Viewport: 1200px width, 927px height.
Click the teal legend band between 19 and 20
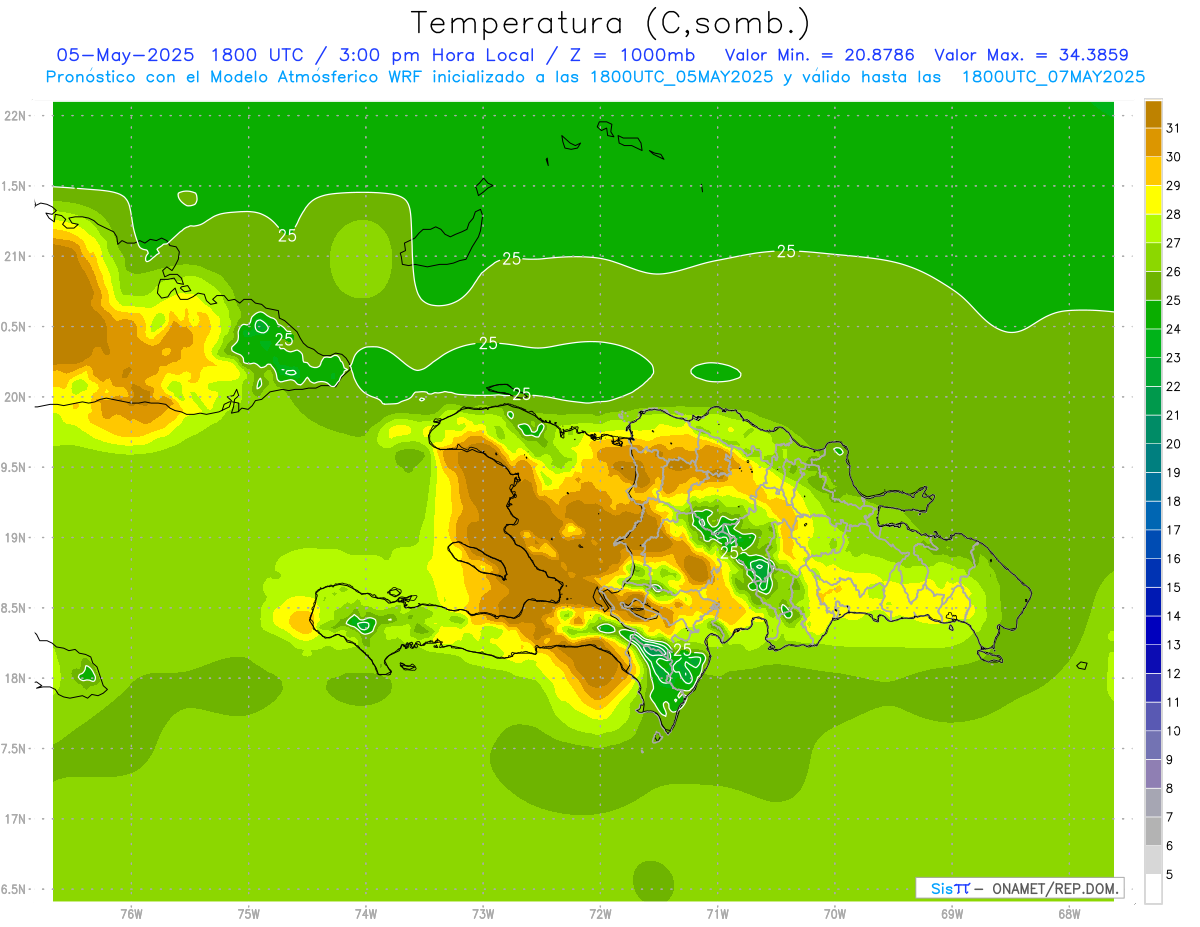pyautogui.click(x=1153, y=458)
